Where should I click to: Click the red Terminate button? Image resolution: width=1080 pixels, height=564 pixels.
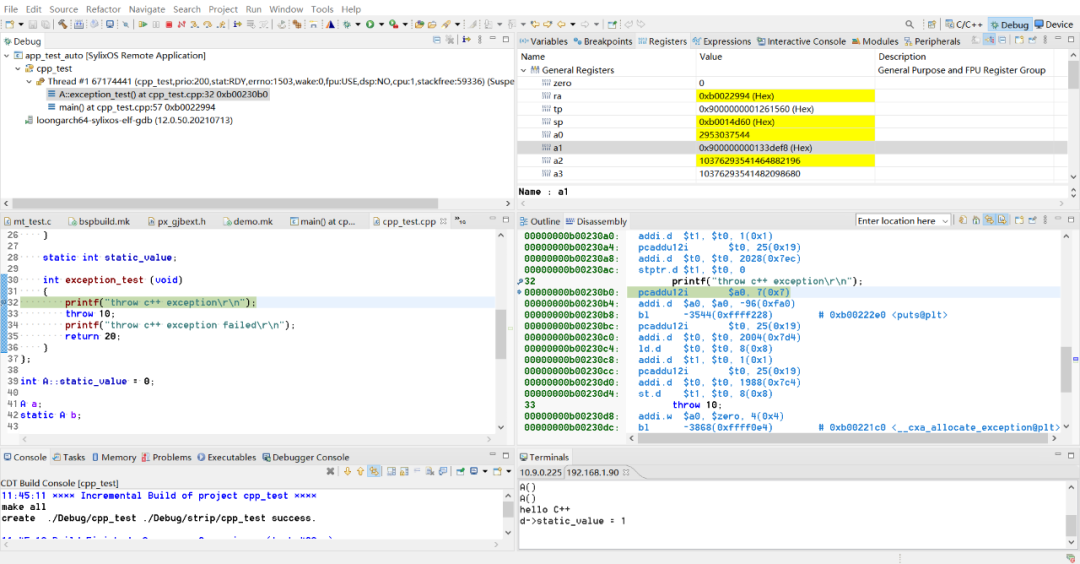168,24
